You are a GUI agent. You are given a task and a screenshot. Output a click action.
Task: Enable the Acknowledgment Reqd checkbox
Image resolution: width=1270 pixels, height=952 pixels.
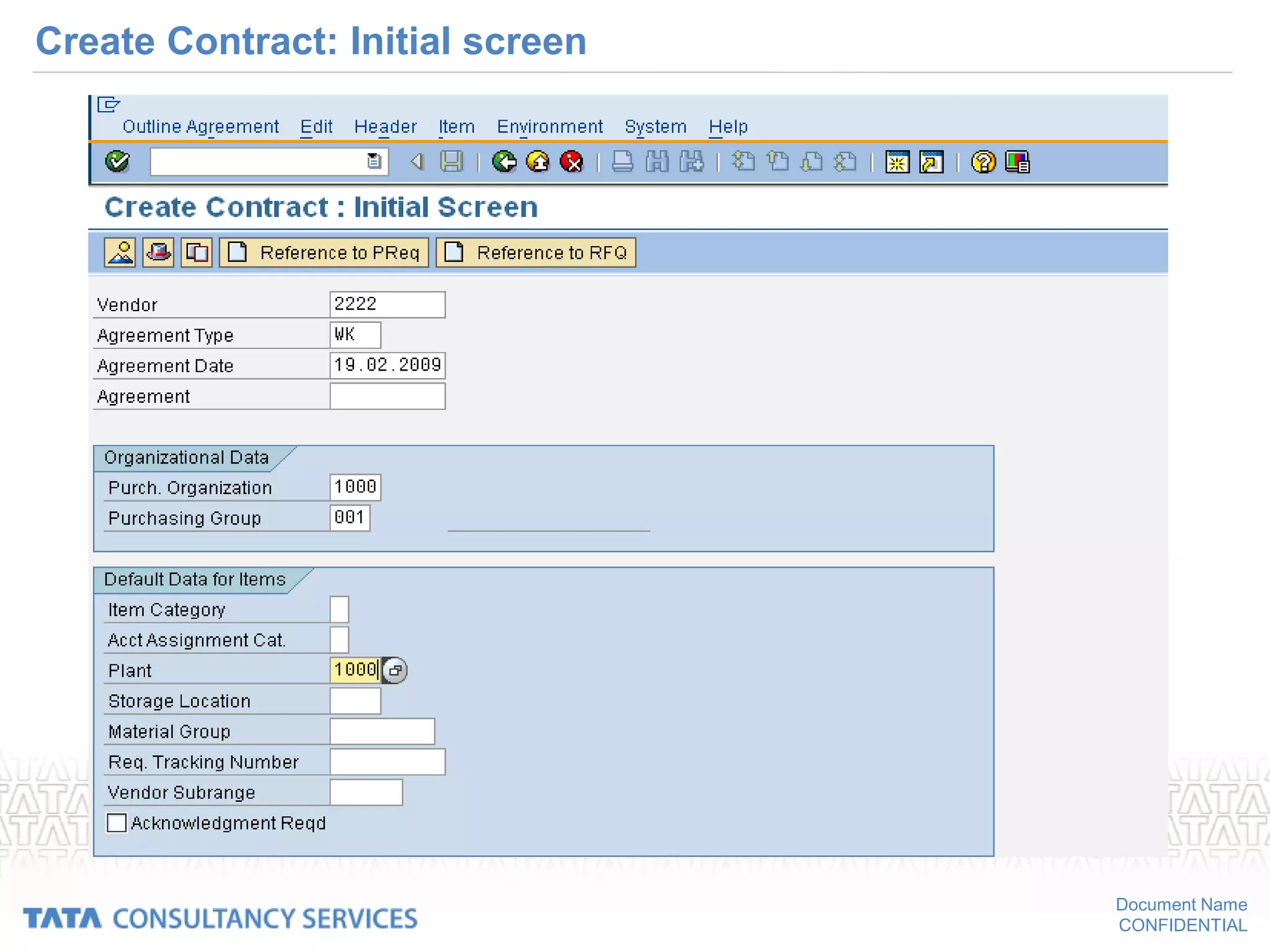[117, 823]
